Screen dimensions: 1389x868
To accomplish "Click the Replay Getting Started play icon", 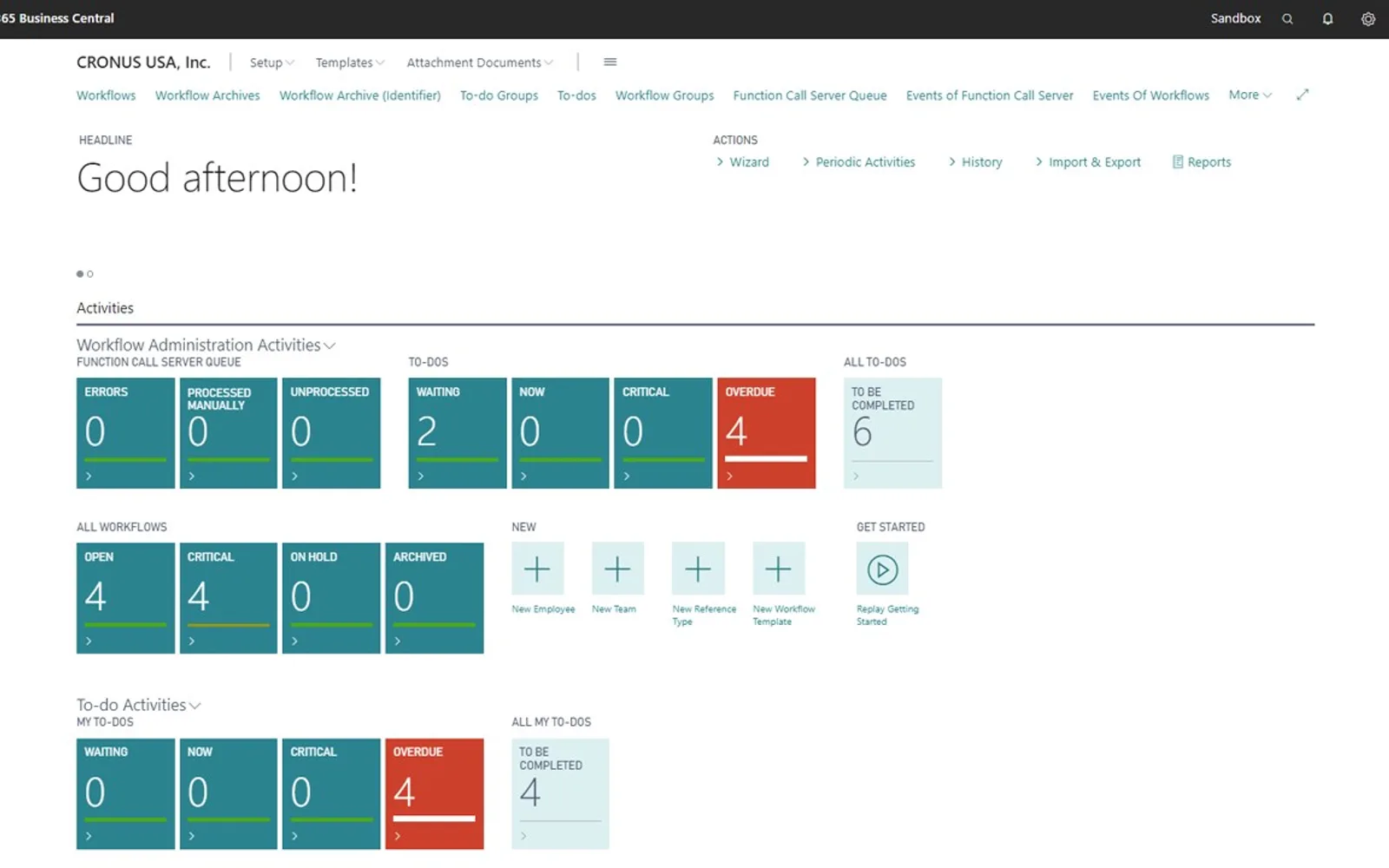I will 882,569.
